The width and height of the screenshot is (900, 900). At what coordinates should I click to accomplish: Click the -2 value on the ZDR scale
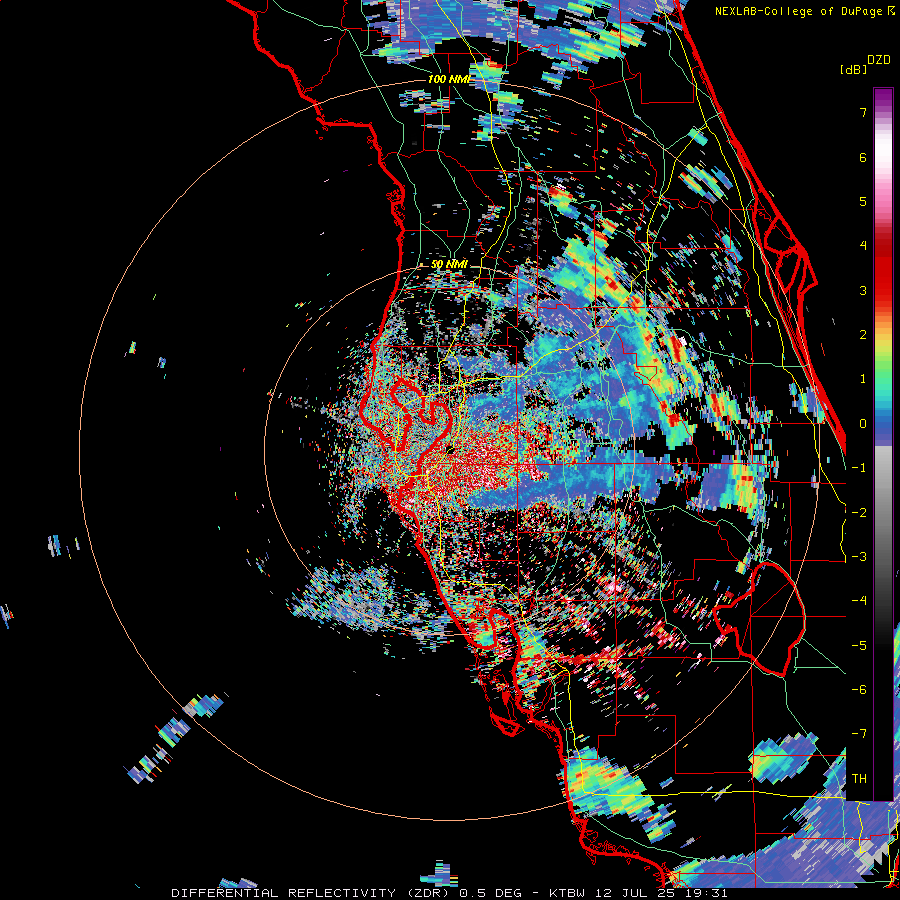pos(859,513)
